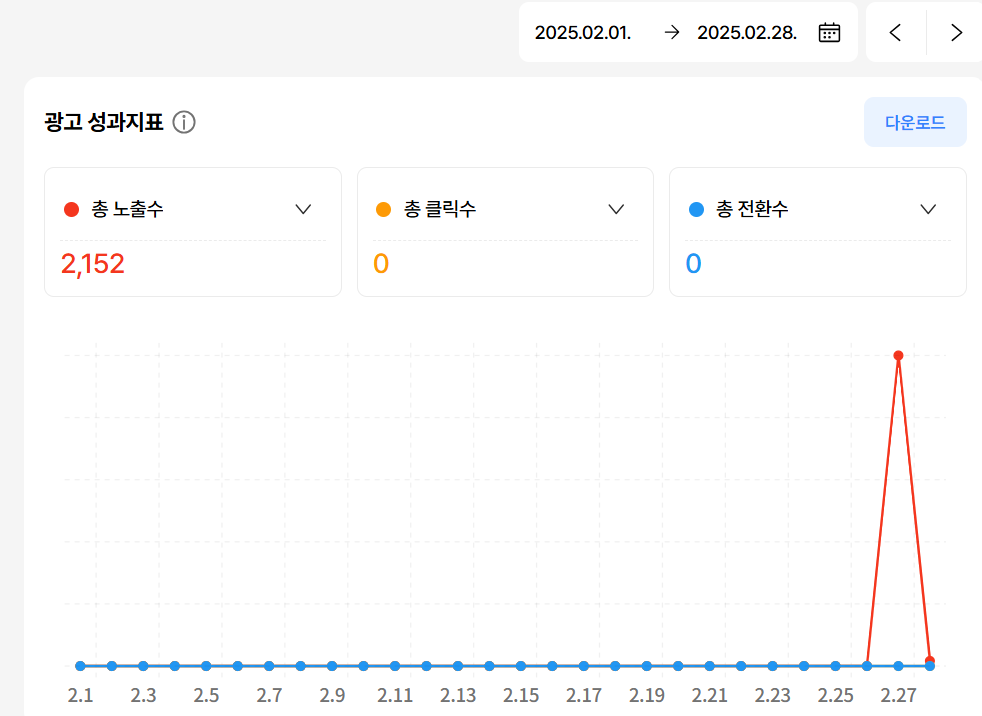
Task: Click the orange 총 클릭수 color dot
Action: (383, 209)
